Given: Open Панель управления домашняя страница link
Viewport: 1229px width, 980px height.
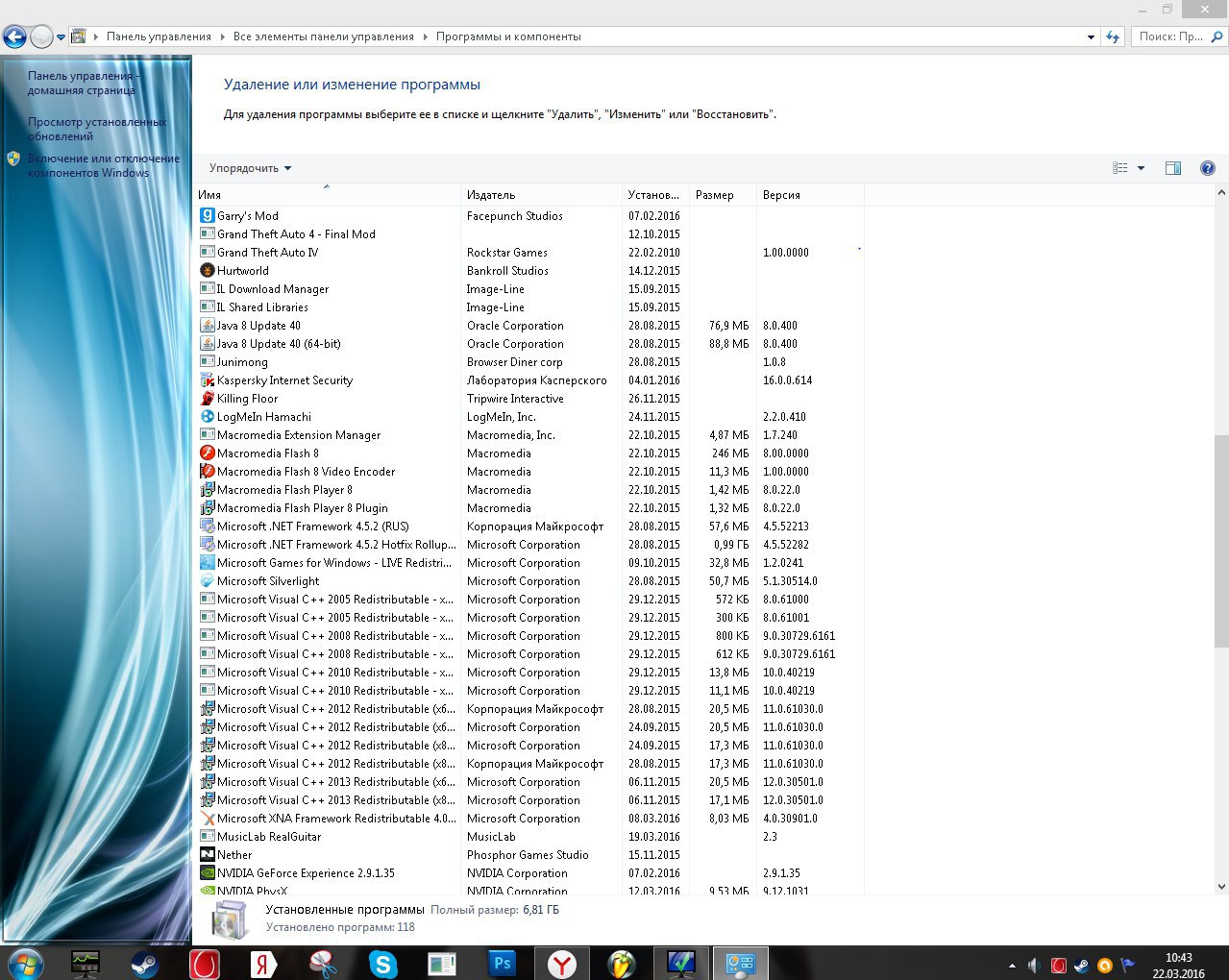Looking at the screenshot, I should pos(85,83).
